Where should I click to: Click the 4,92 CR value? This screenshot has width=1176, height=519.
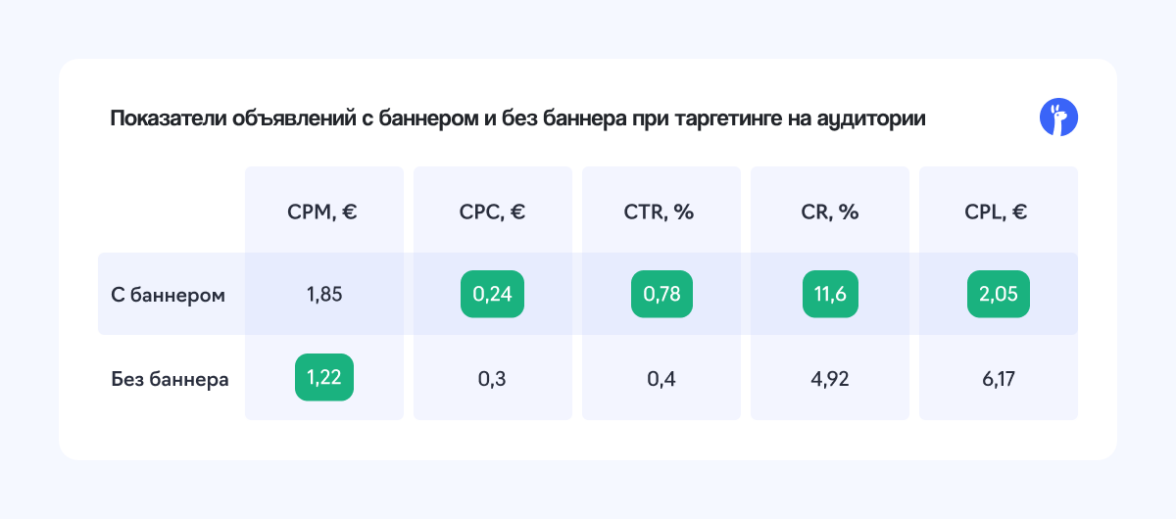830,380
